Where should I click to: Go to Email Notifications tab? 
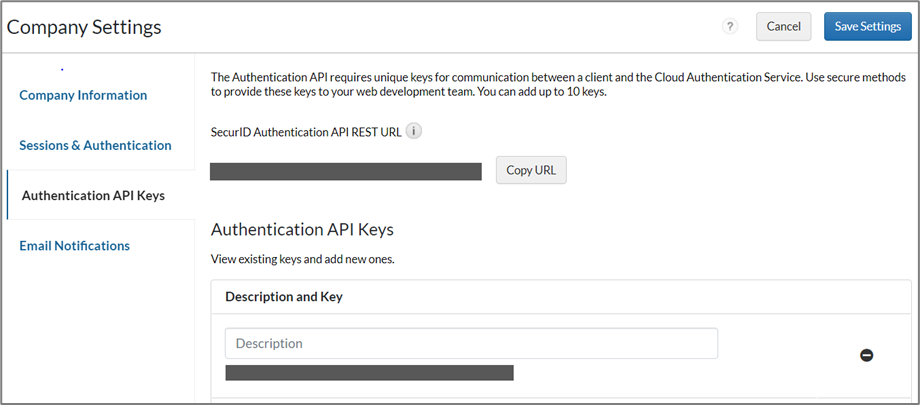pyautogui.click(x=75, y=245)
